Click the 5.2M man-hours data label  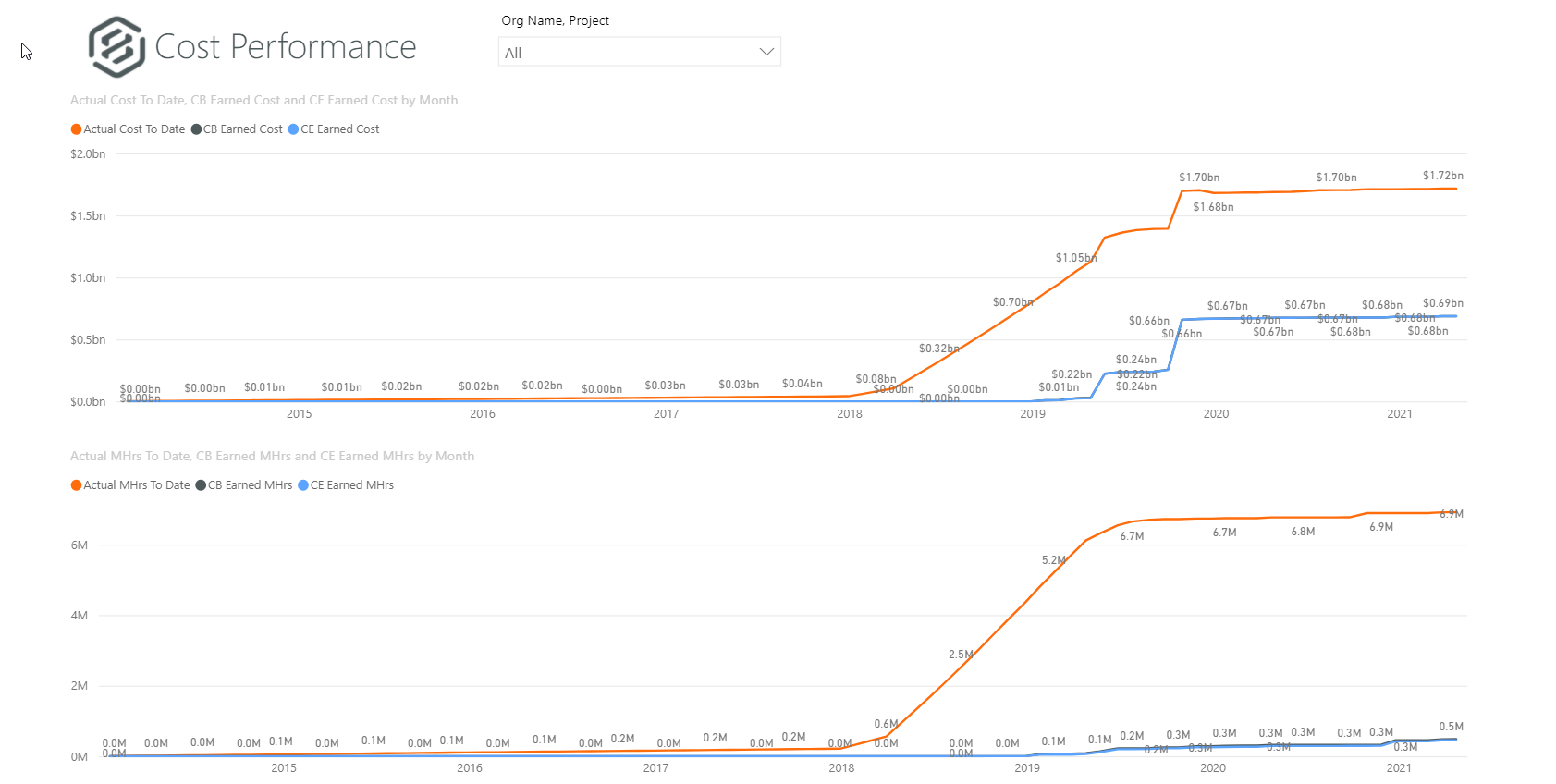[1053, 560]
